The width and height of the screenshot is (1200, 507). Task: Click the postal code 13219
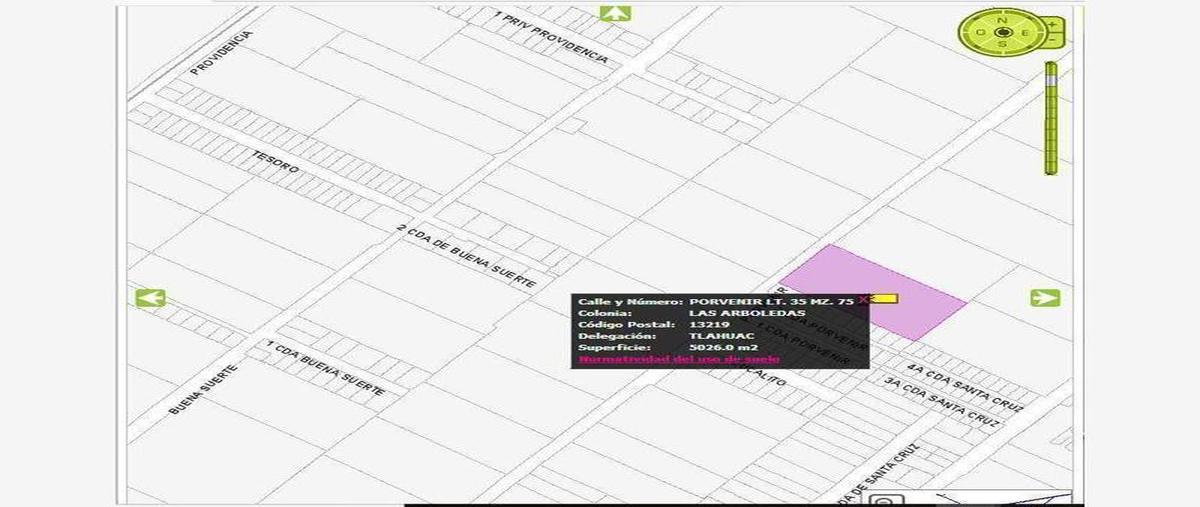pyautogui.click(x=709, y=325)
